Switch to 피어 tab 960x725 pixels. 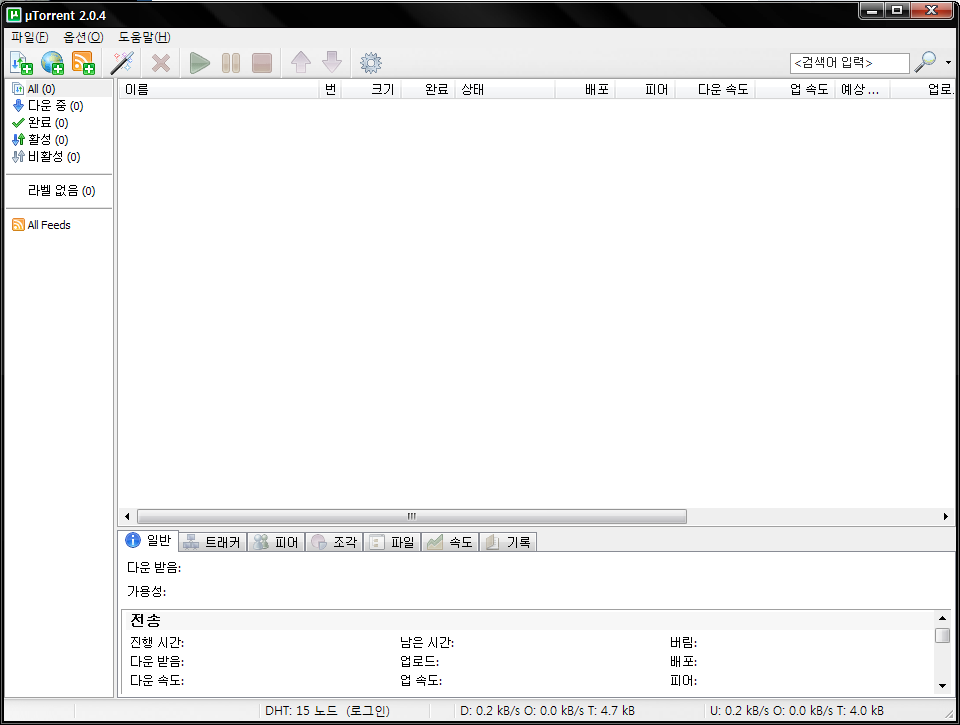pos(276,542)
